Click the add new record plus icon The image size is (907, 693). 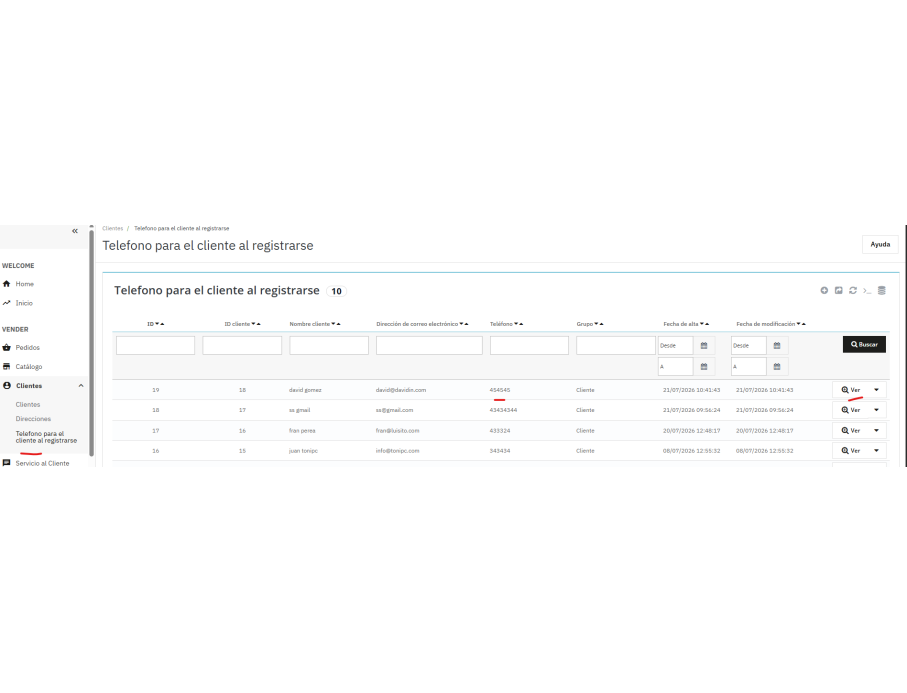point(824,290)
